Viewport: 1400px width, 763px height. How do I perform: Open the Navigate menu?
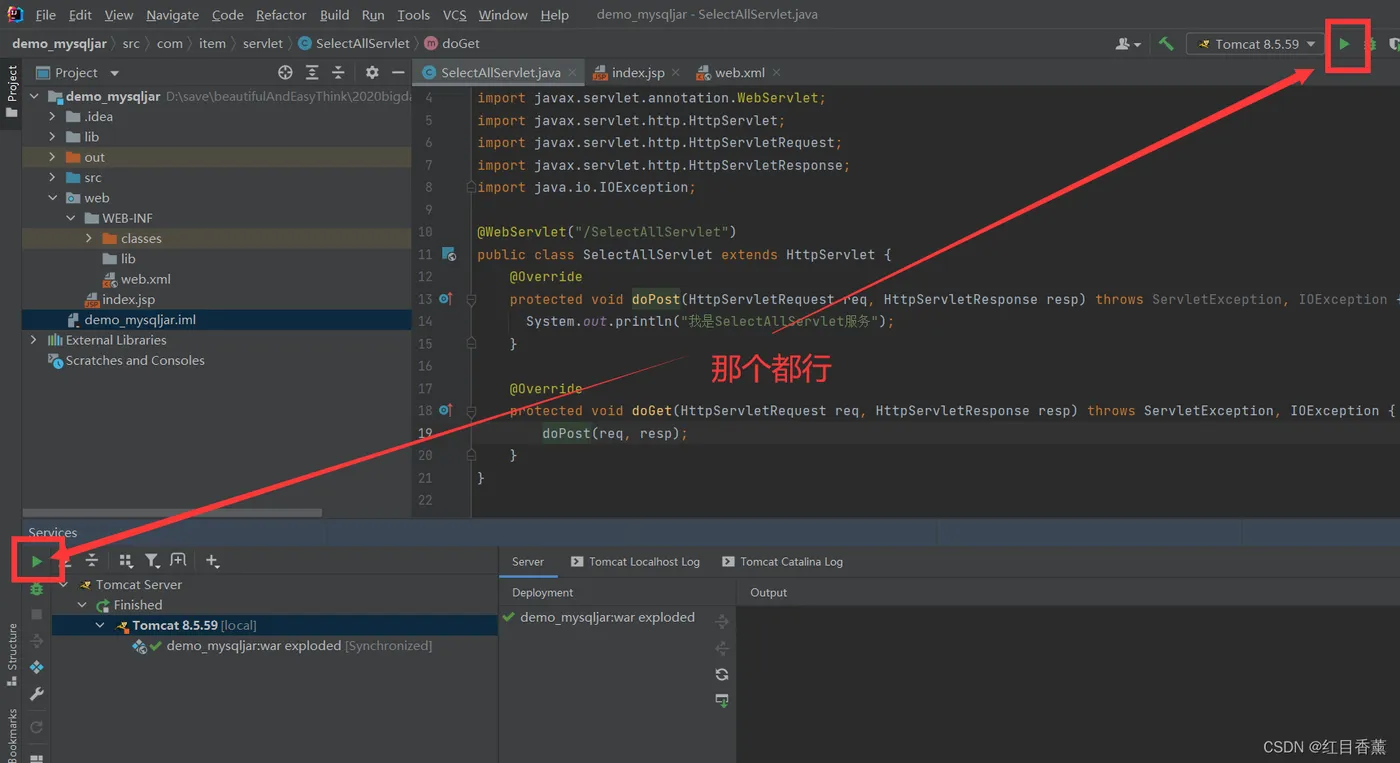point(172,15)
